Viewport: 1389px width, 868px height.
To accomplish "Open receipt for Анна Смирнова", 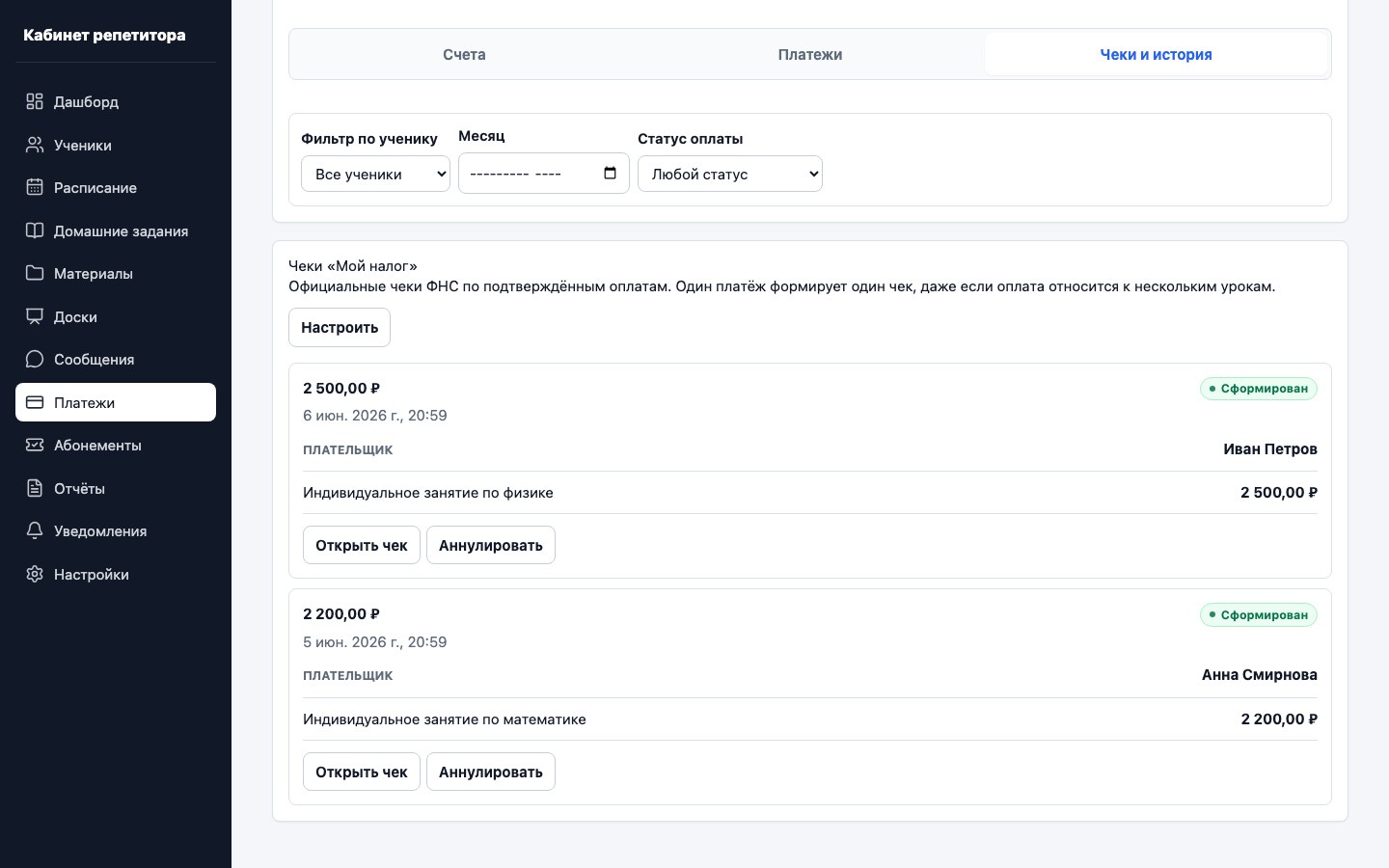I will 362,772.
